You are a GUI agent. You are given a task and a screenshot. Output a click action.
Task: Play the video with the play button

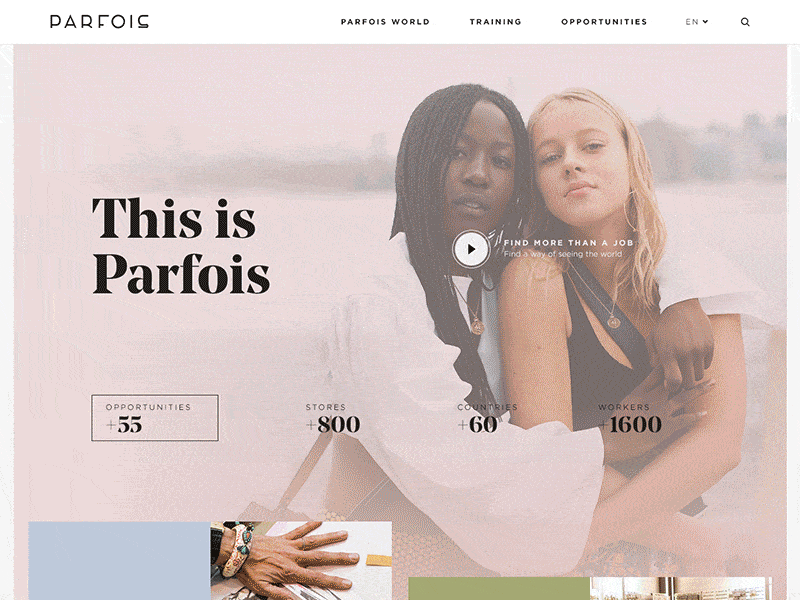click(x=471, y=249)
